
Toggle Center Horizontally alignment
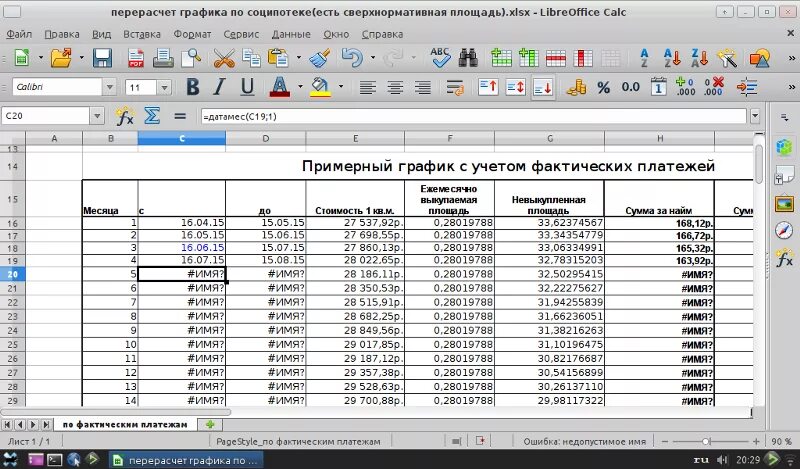click(395, 87)
